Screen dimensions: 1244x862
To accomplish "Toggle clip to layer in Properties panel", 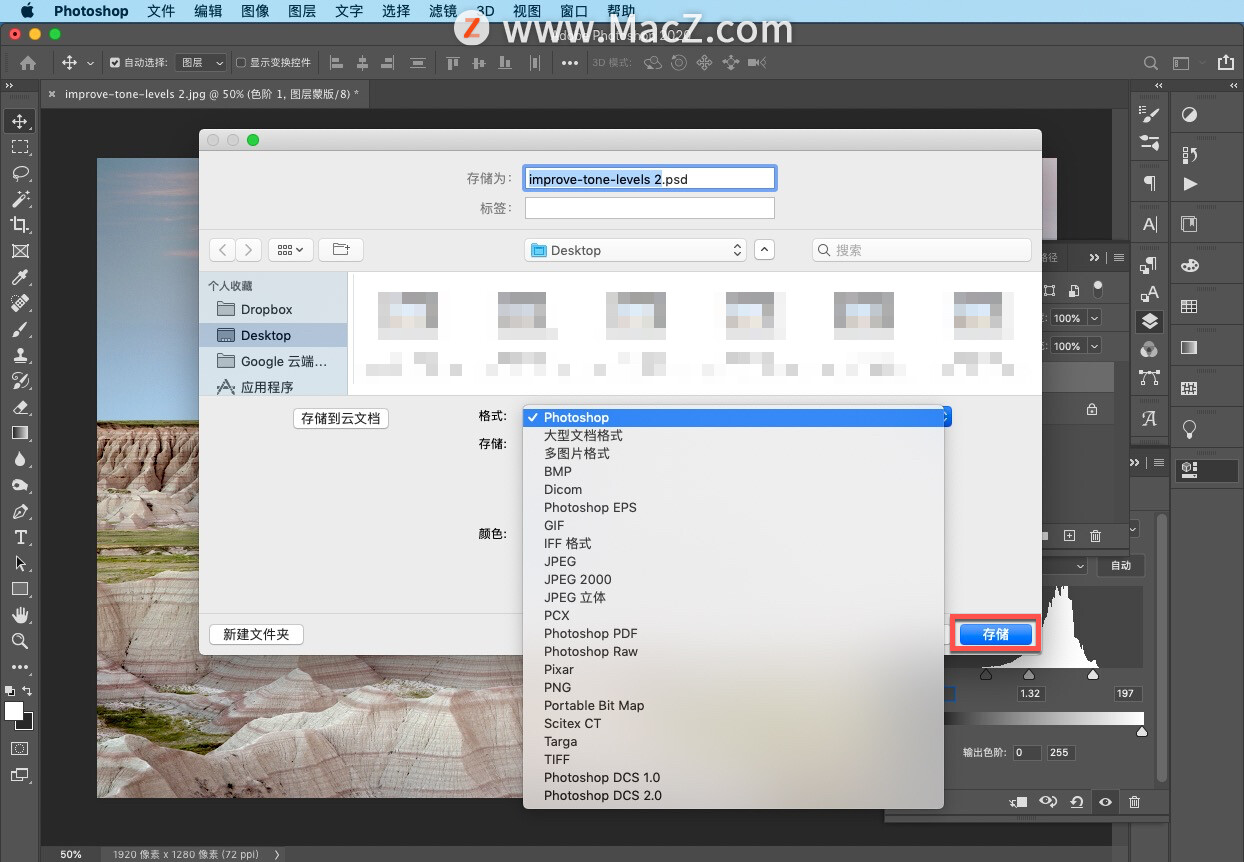I will [x=1019, y=802].
